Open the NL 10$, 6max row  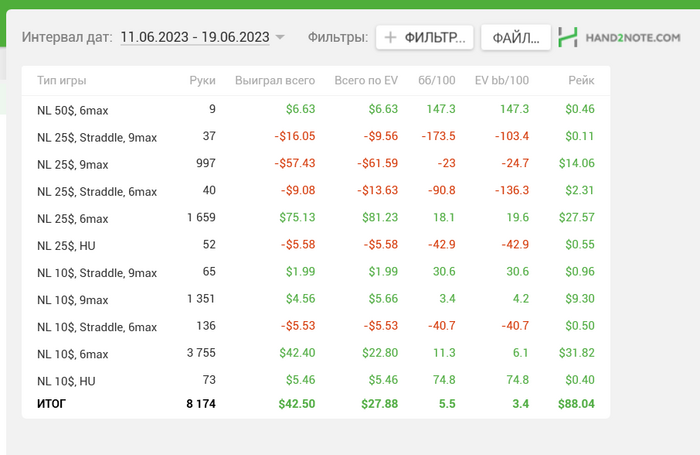(x=72, y=353)
